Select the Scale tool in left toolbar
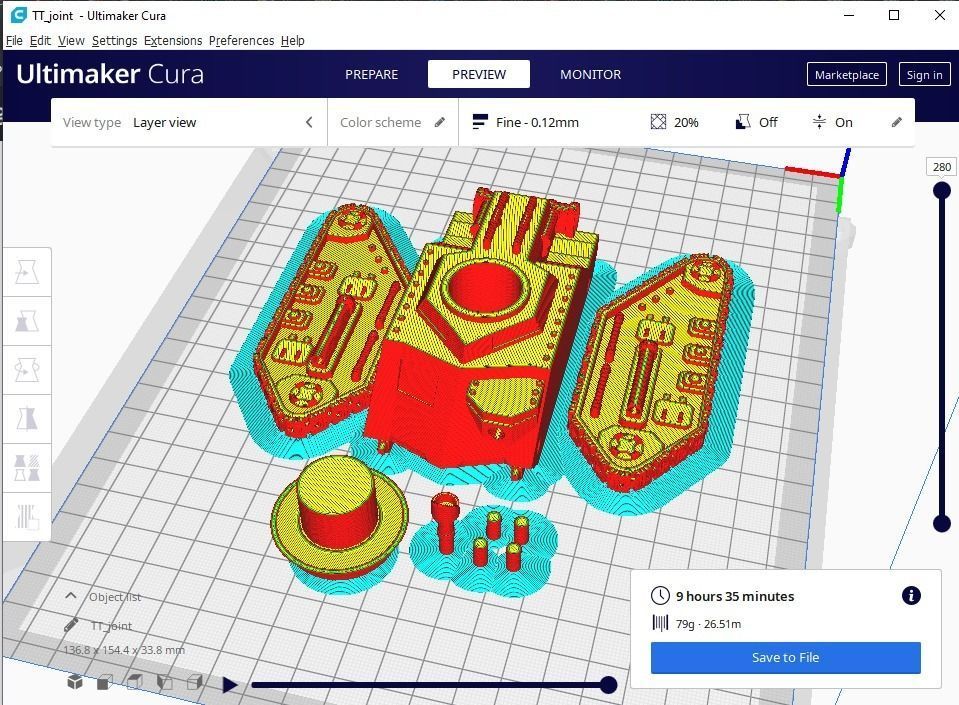The image size is (959, 705). point(27,321)
